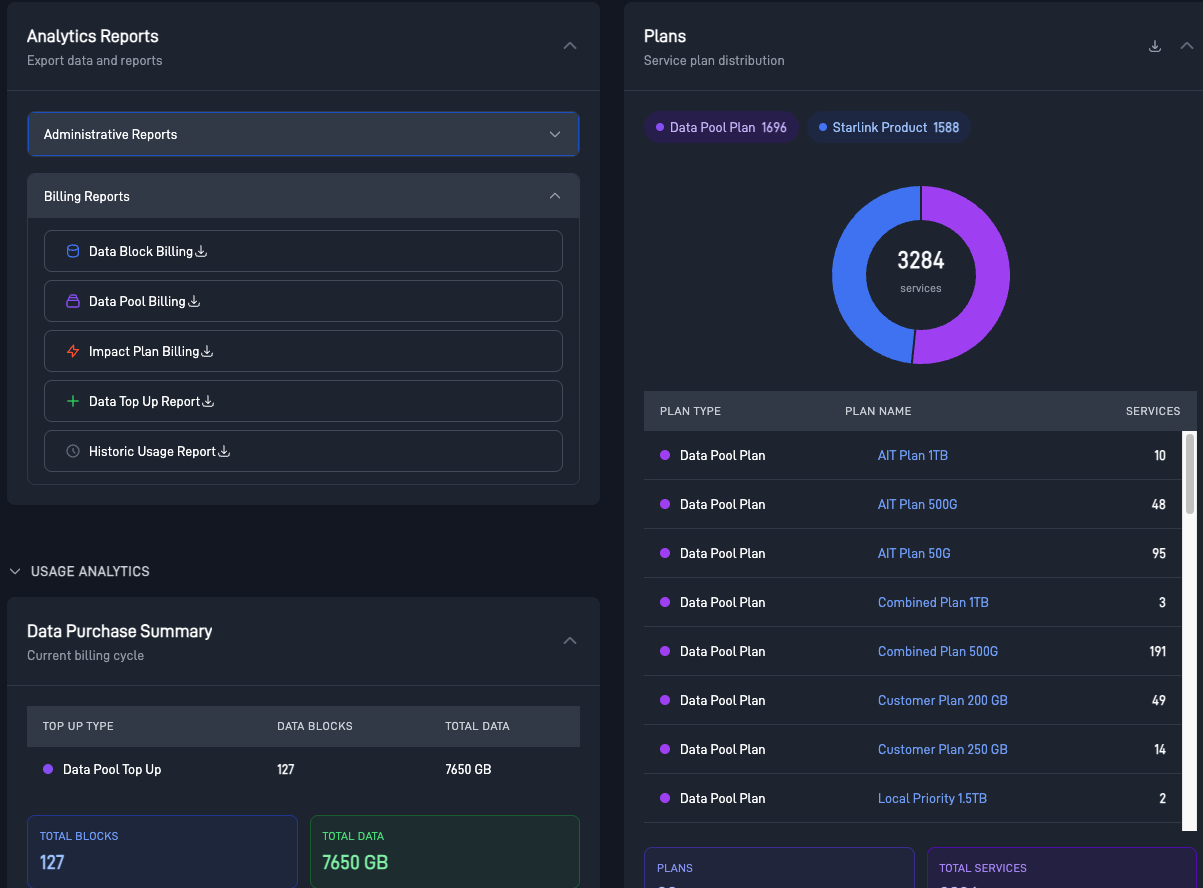Click the Impact Plan Billing lightning icon
Viewport: 1203px width, 888px height.
(72, 351)
